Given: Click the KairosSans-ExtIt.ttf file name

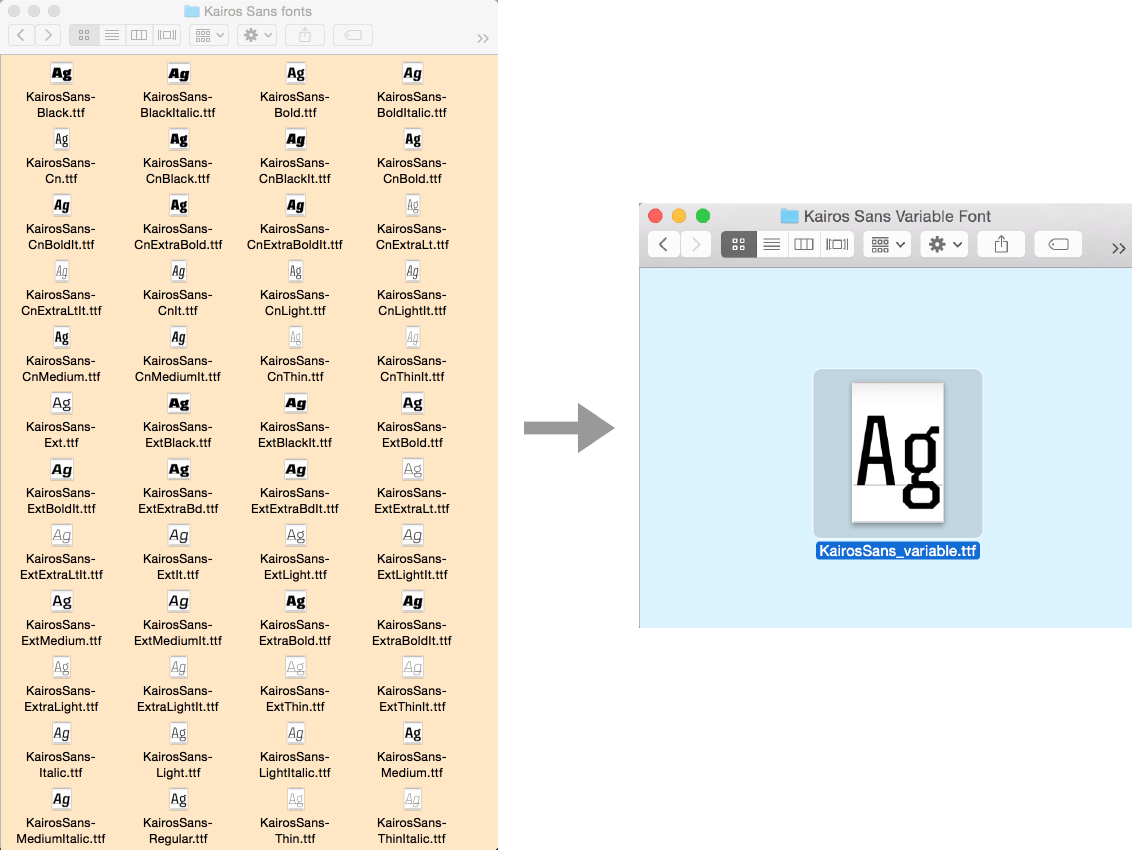Looking at the screenshot, I should coord(178,567).
